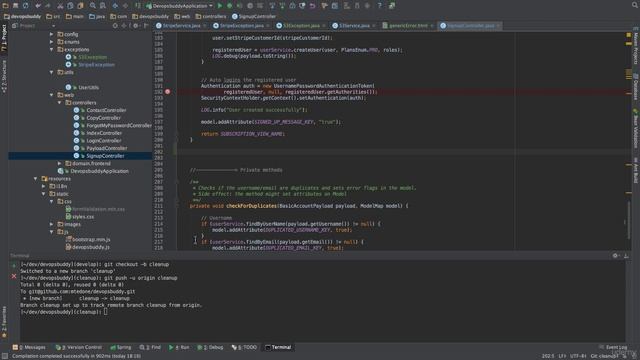Click the Paste toolbar icon

click(x=80, y=6)
